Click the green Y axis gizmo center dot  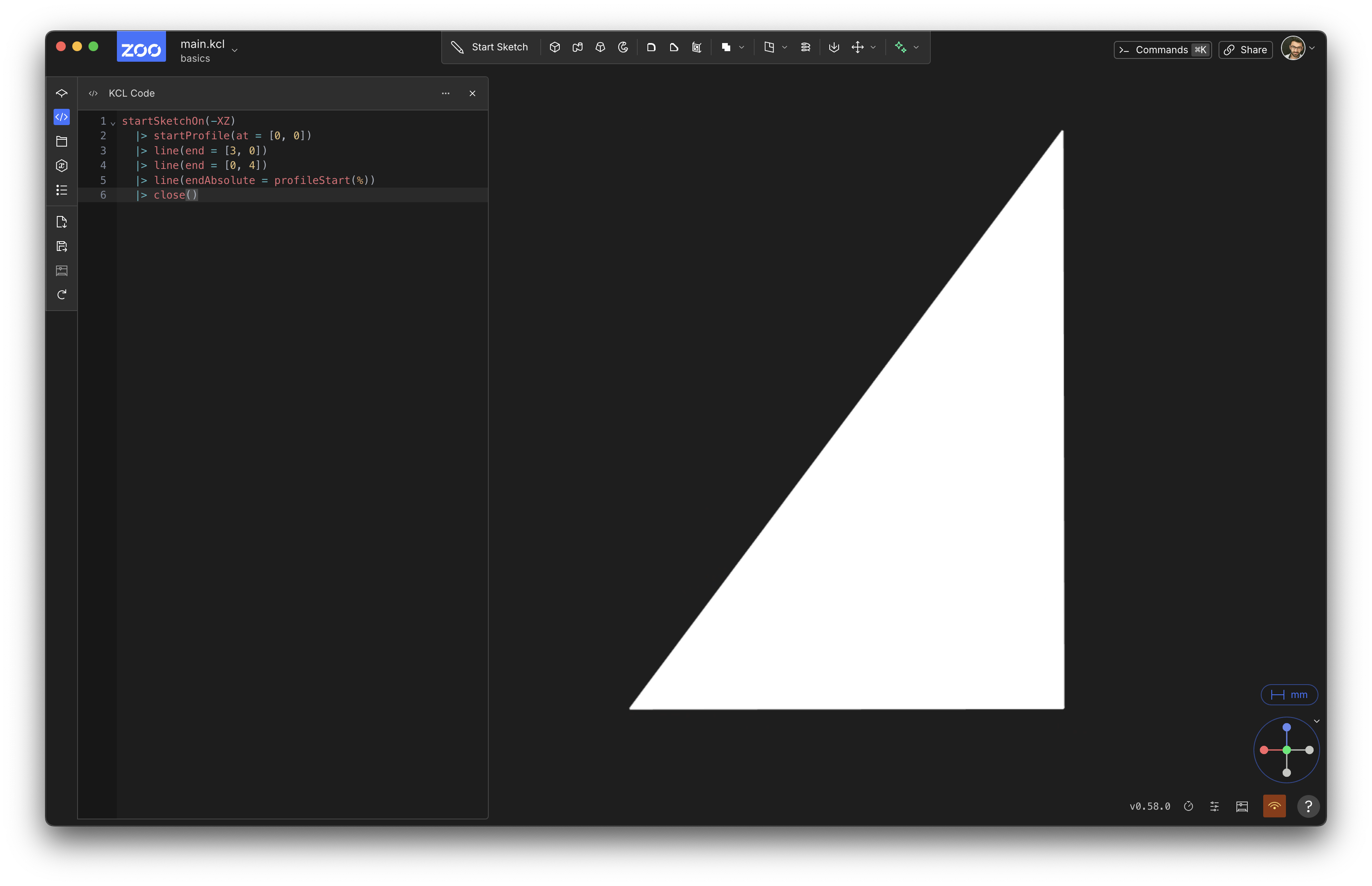(x=1287, y=750)
